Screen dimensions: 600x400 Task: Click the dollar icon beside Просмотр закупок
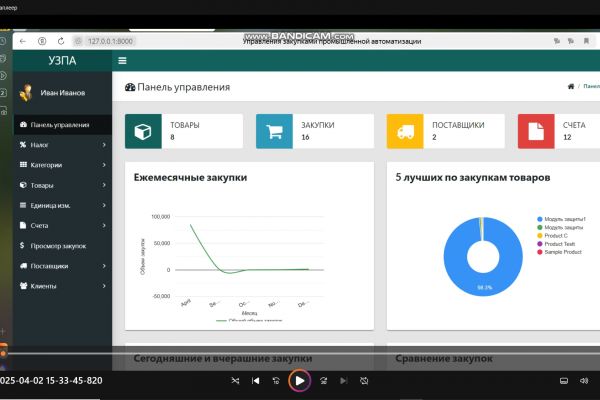[x=22, y=245]
